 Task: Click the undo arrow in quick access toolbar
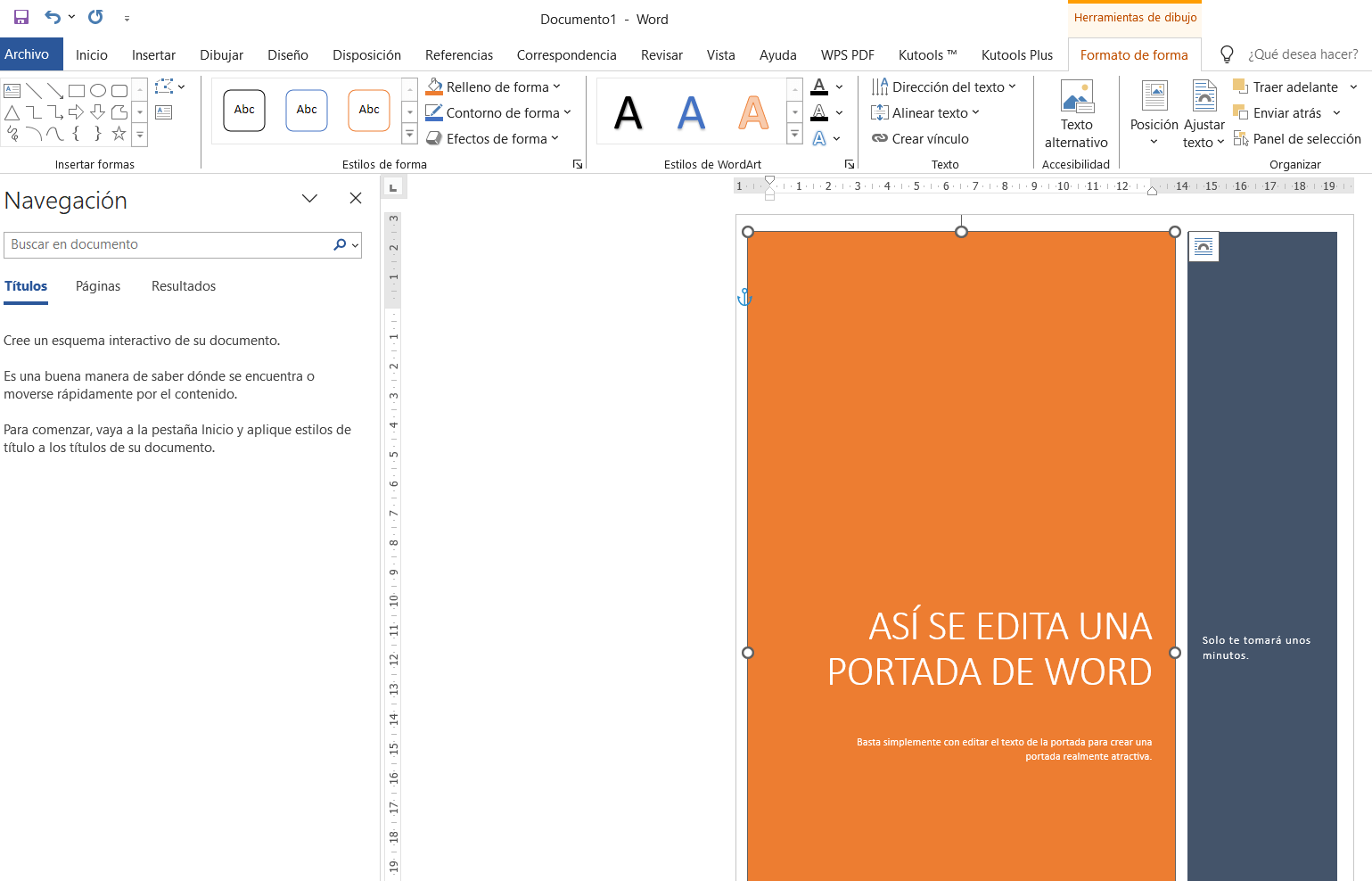(53, 17)
